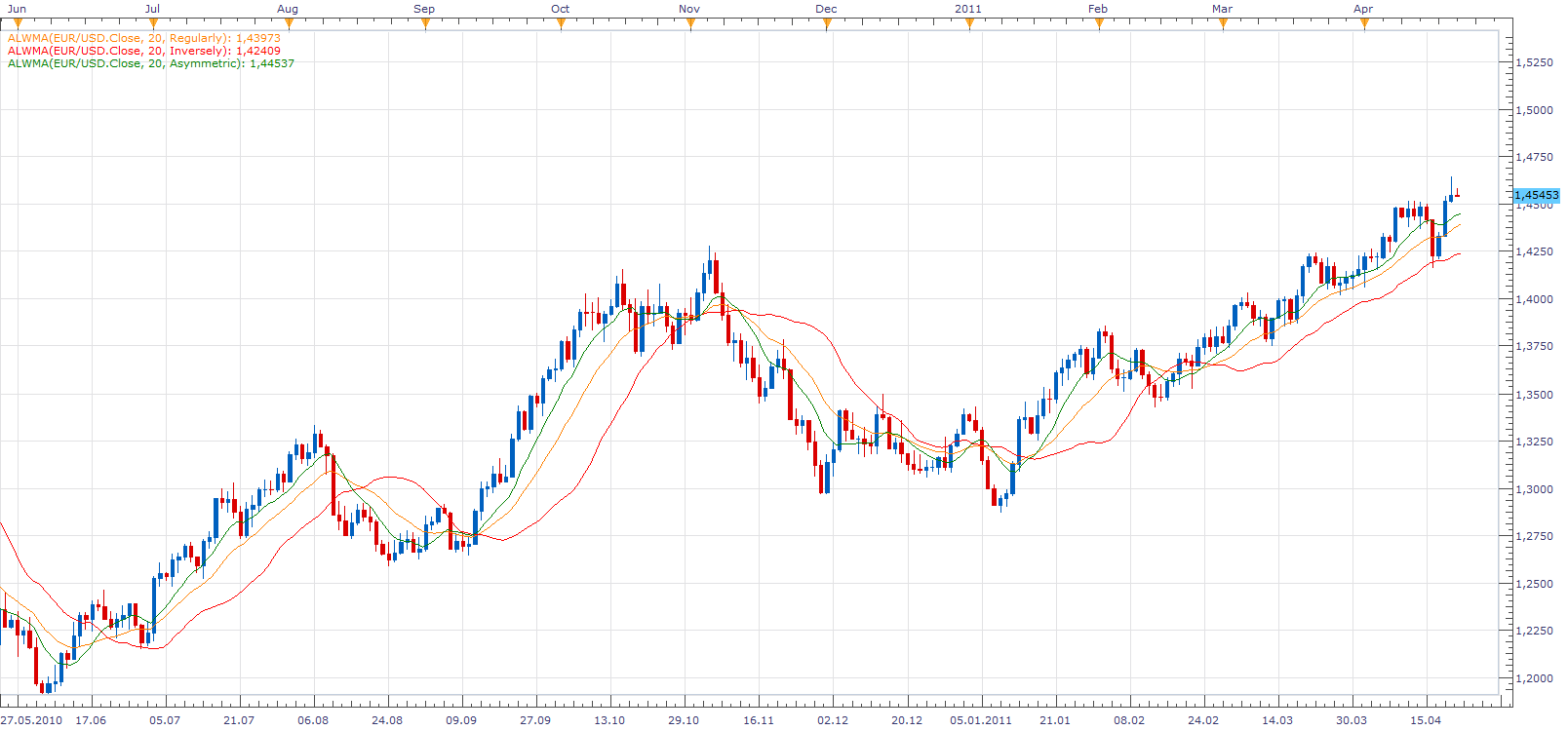Image resolution: width=1568 pixels, height=731 pixels.
Task: Click the 08.02 date axis label
Action: [1129, 720]
